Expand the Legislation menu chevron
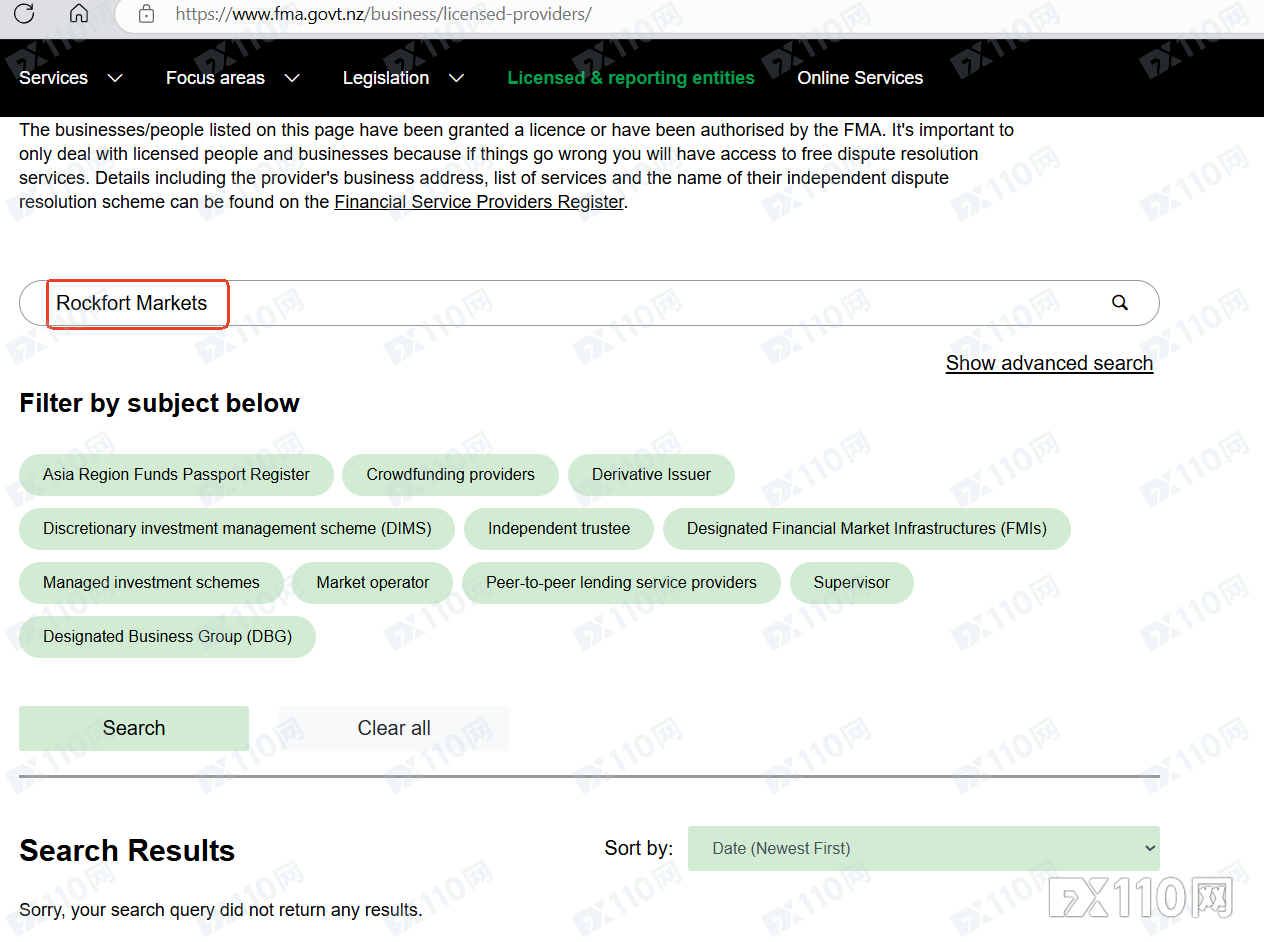 pyautogui.click(x=456, y=78)
